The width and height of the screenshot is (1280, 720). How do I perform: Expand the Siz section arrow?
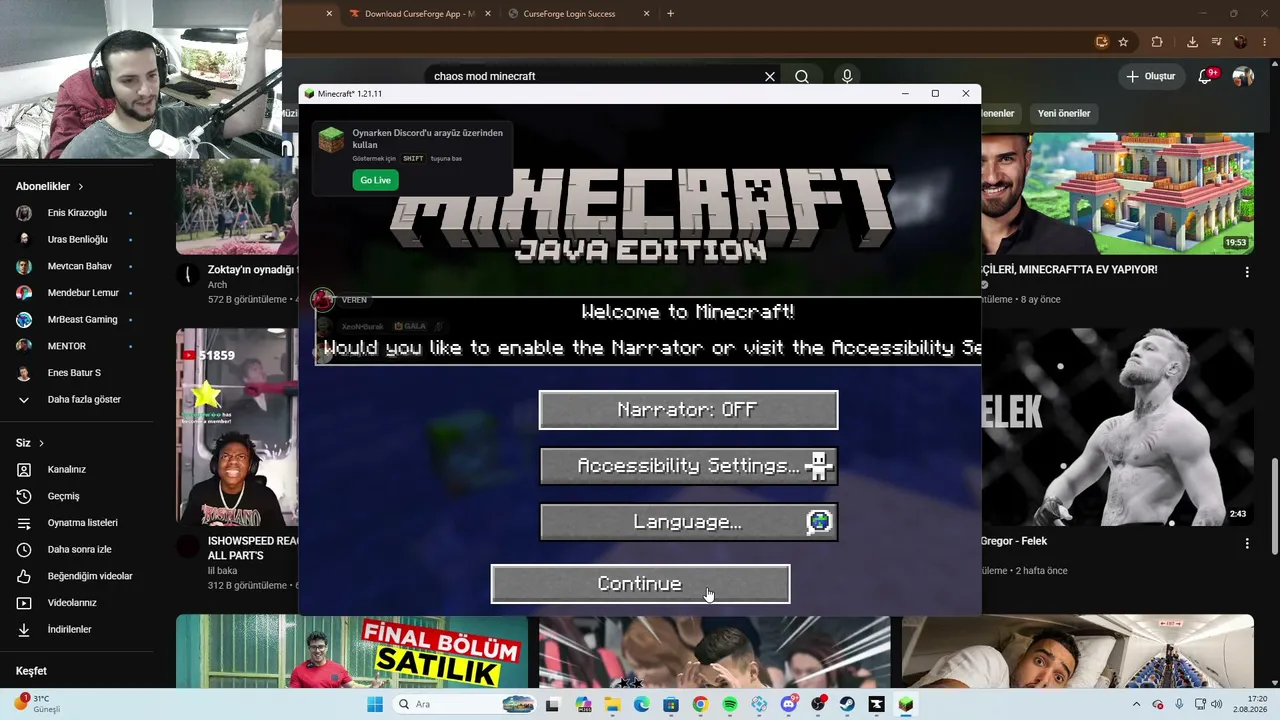(x=41, y=443)
